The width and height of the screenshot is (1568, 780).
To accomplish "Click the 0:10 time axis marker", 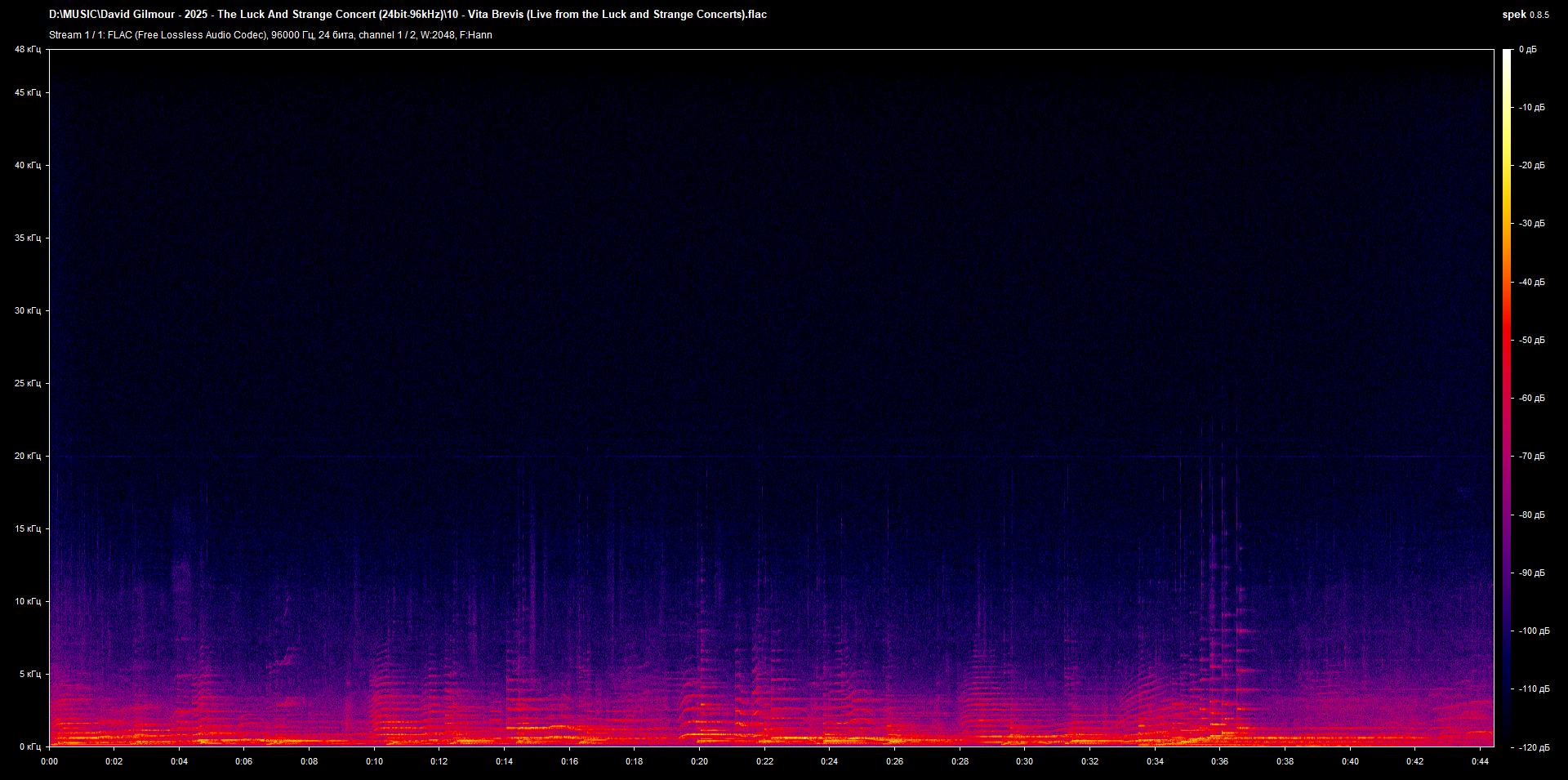I will click(x=374, y=761).
